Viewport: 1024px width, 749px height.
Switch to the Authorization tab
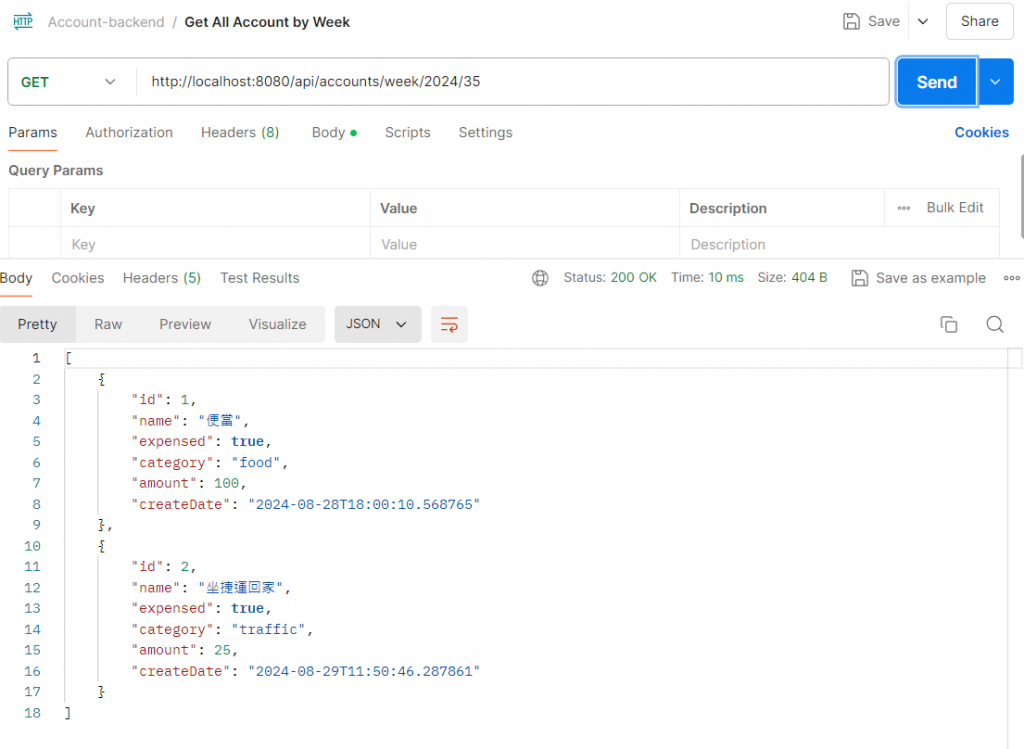click(x=129, y=132)
